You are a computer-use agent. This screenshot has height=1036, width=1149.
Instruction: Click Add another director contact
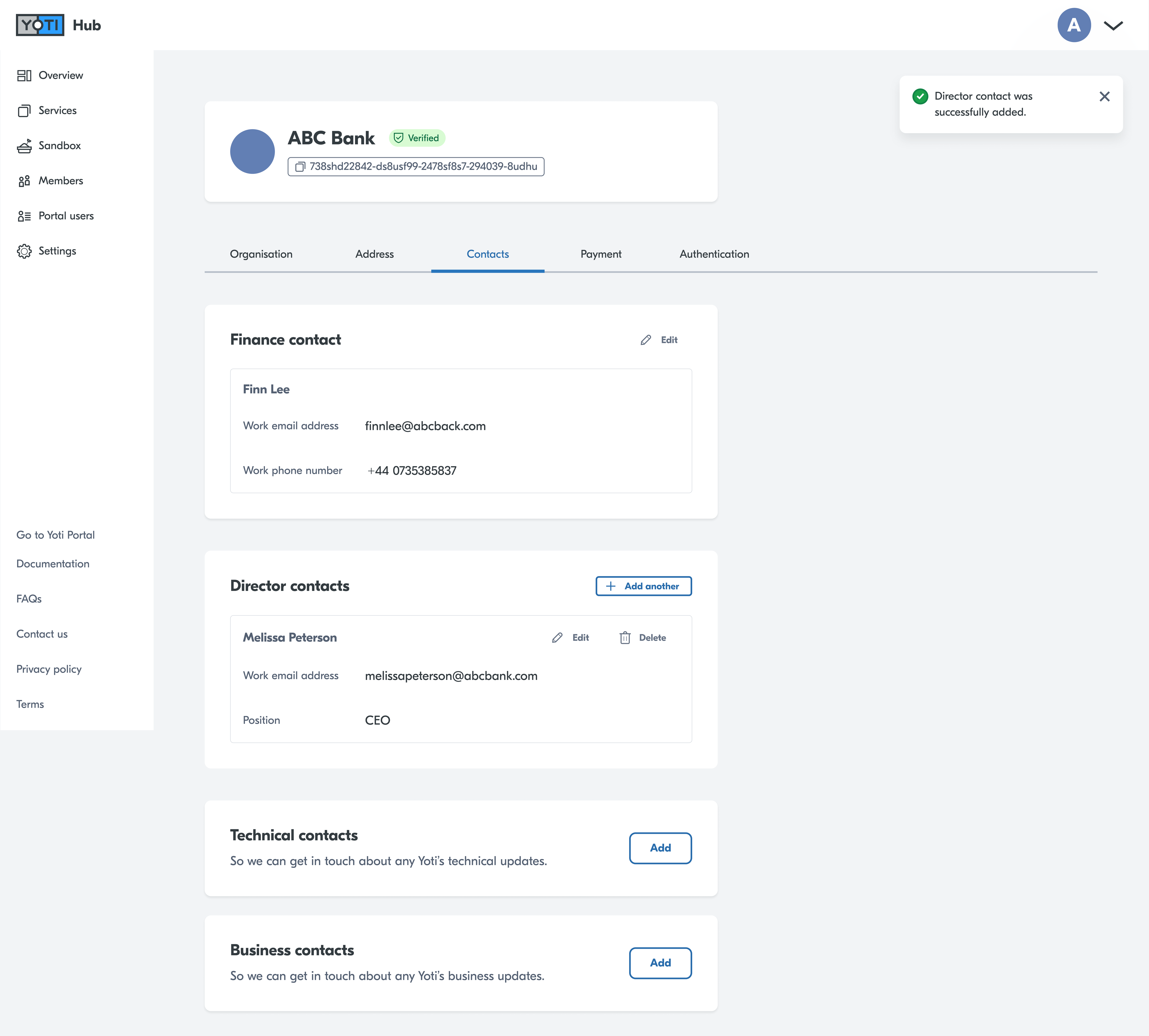pos(643,586)
